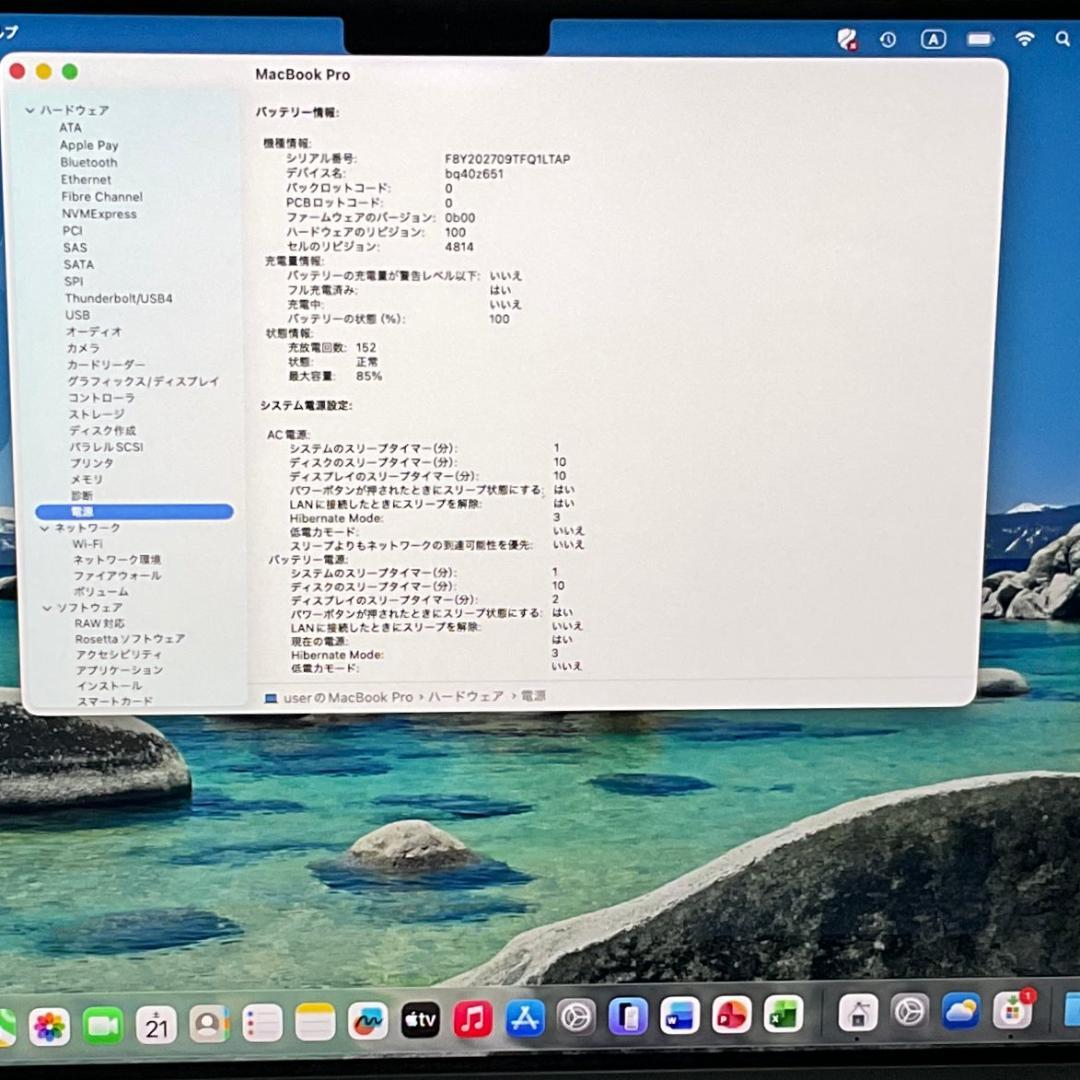Select Fibre Channel in the sidebar
Image resolution: width=1080 pixels, height=1080 pixels.
(x=102, y=197)
